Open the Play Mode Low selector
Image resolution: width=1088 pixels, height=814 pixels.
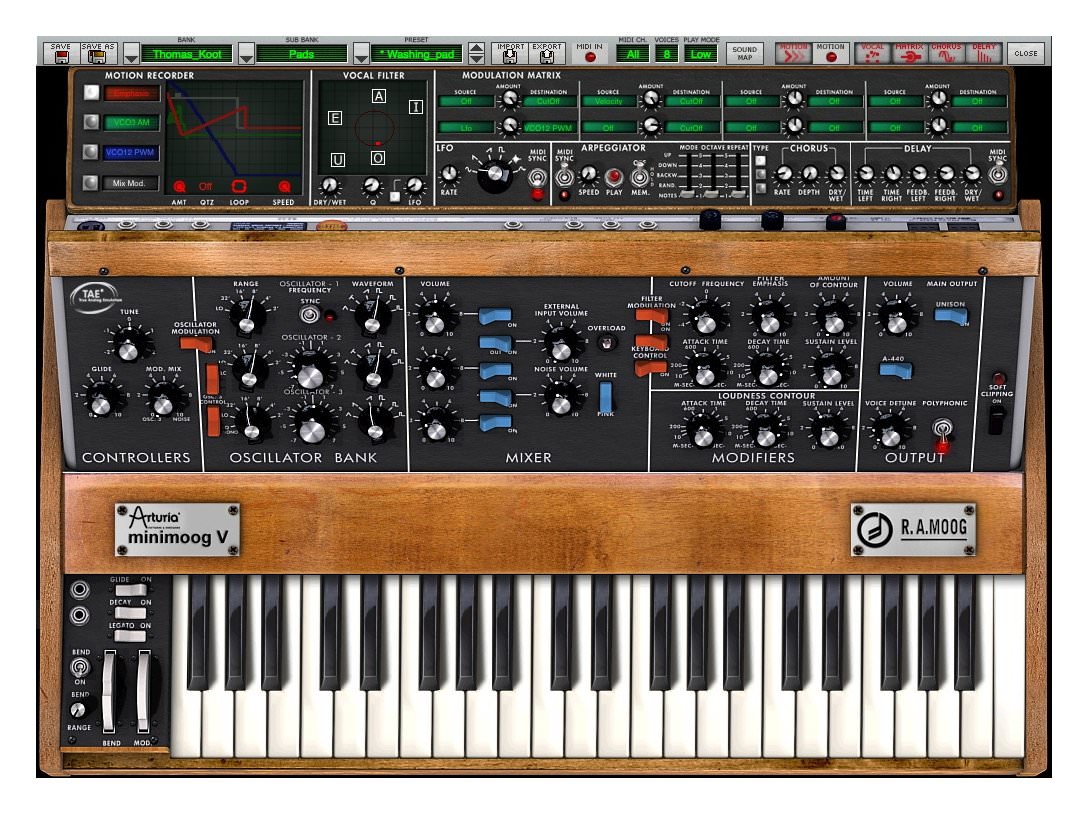tap(700, 54)
